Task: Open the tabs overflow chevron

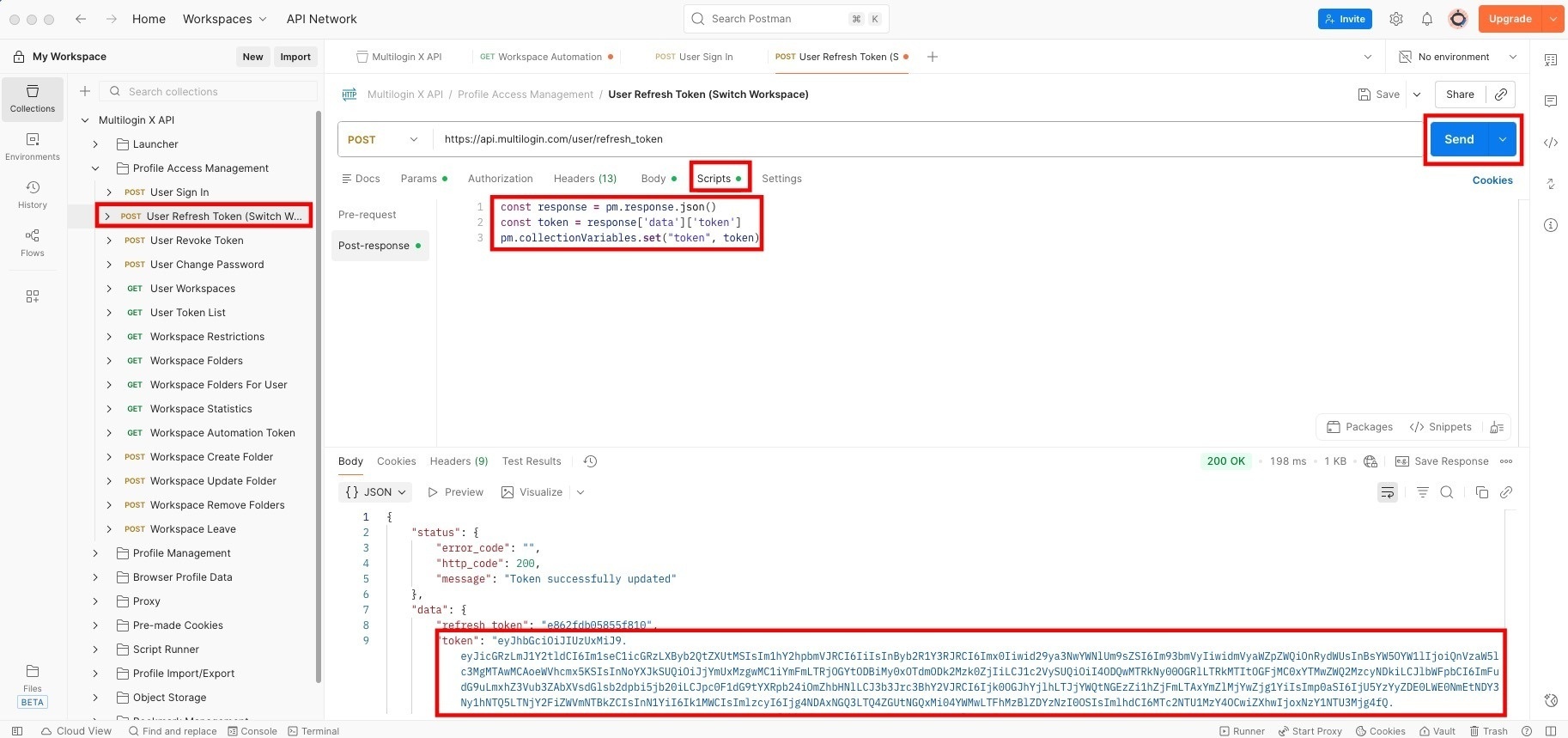Action: coord(1368,57)
